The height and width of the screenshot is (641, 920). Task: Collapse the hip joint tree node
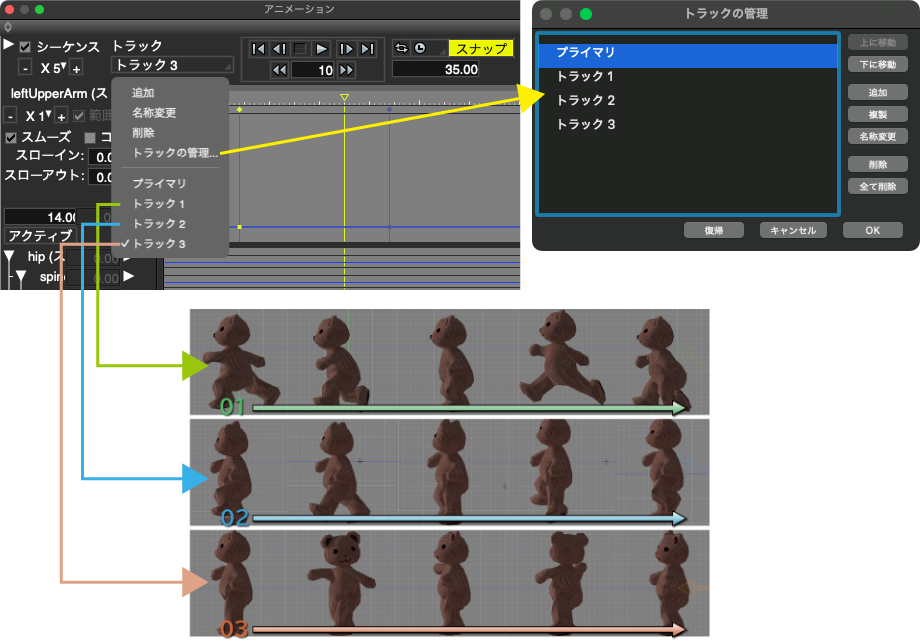point(9,257)
